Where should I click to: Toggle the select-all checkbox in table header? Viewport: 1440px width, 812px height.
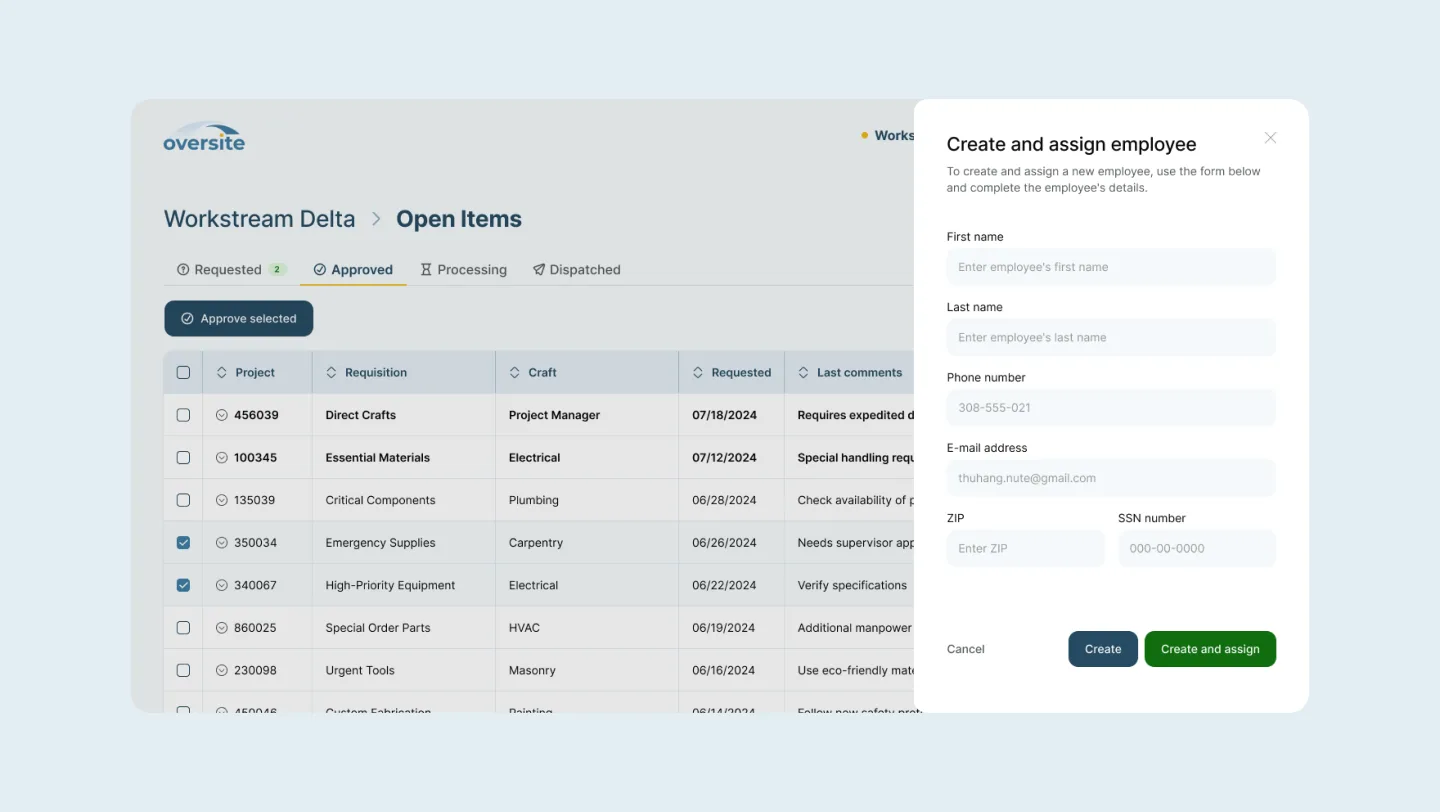coord(183,373)
